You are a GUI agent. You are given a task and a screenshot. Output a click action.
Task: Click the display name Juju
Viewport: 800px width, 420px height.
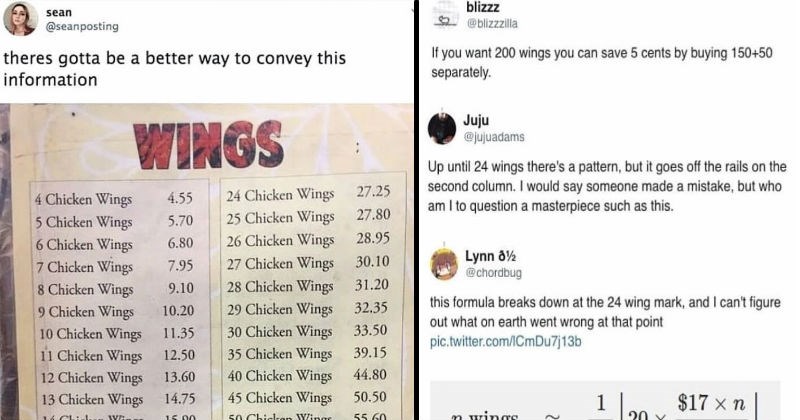point(476,120)
